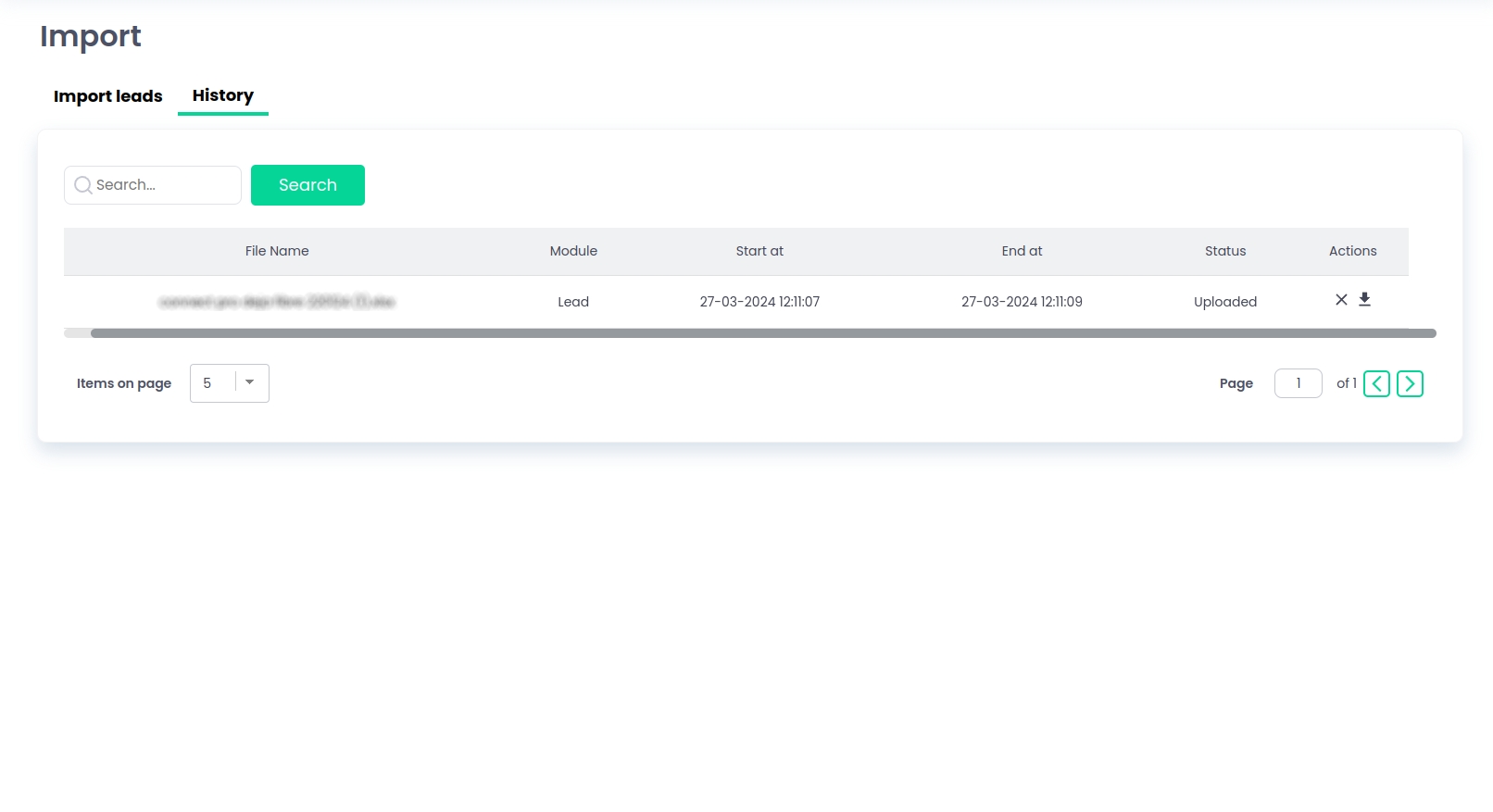Click the Lead module cell
1493x812 pixels.
pos(573,302)
